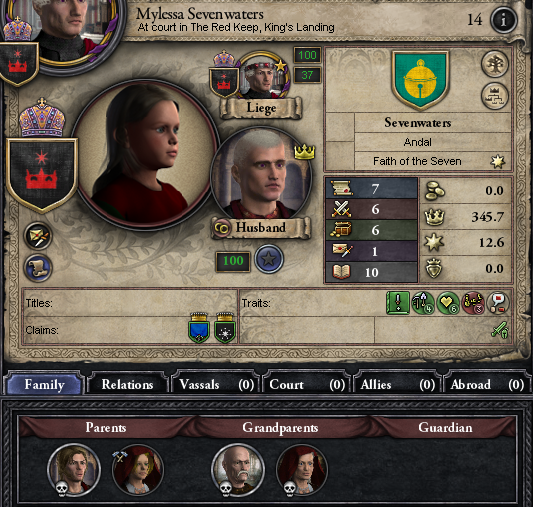Click the green heart trait icon
533x507 pixels.
448,303
